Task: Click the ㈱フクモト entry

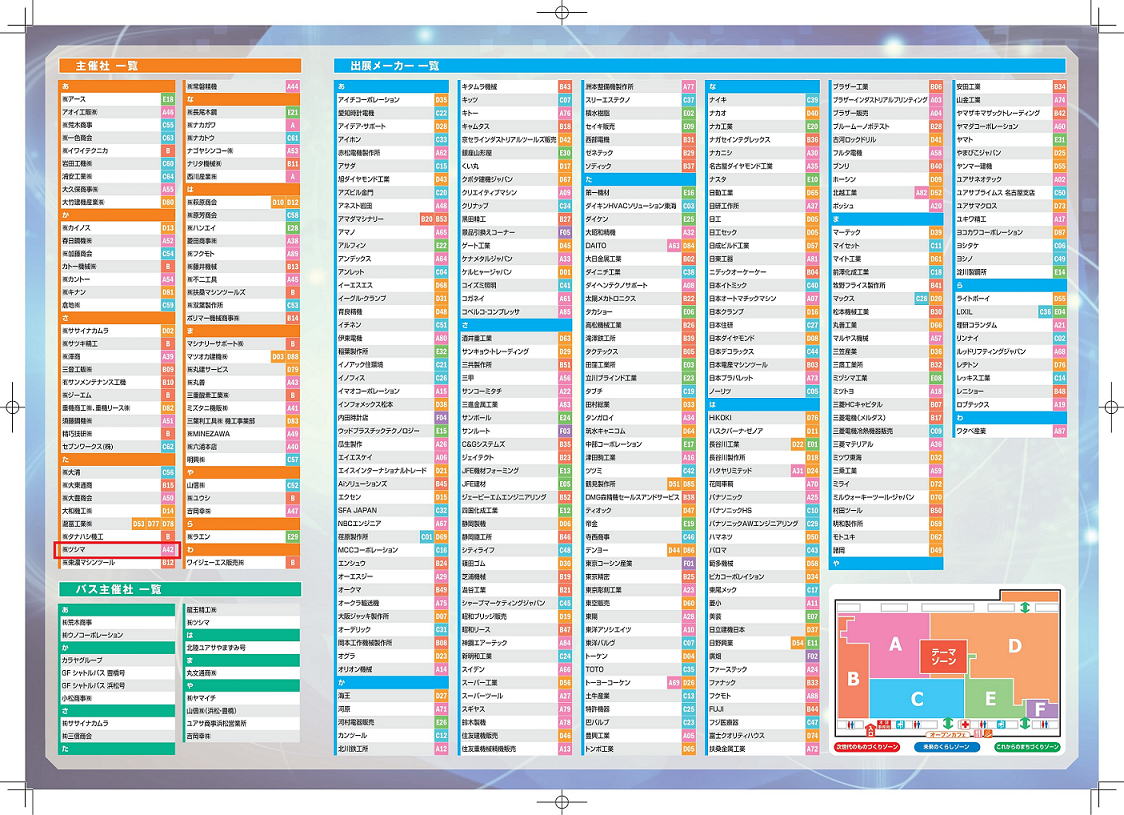Action: click(242, 254)
